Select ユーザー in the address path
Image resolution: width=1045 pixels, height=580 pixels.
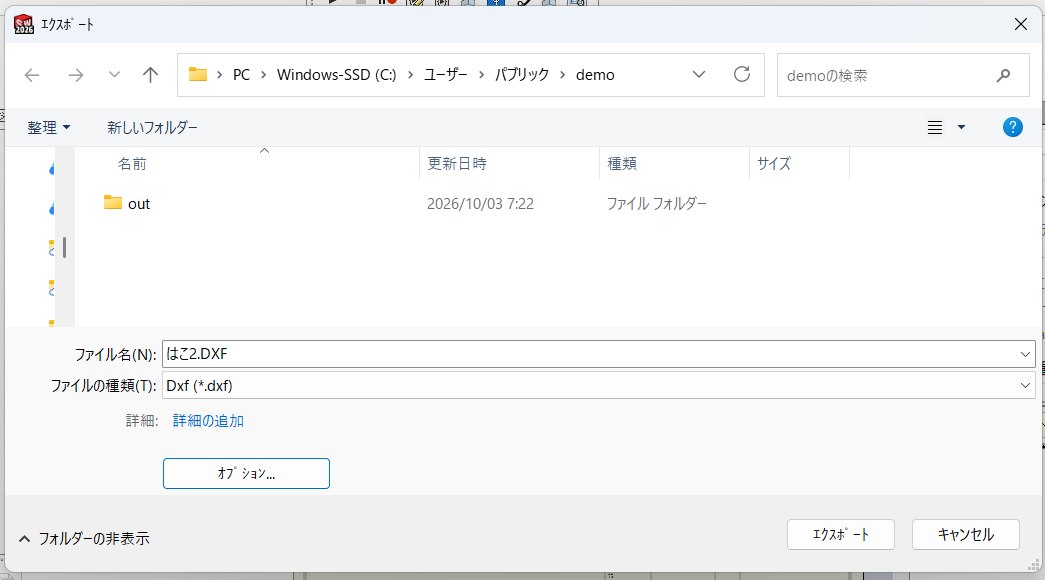446,75
